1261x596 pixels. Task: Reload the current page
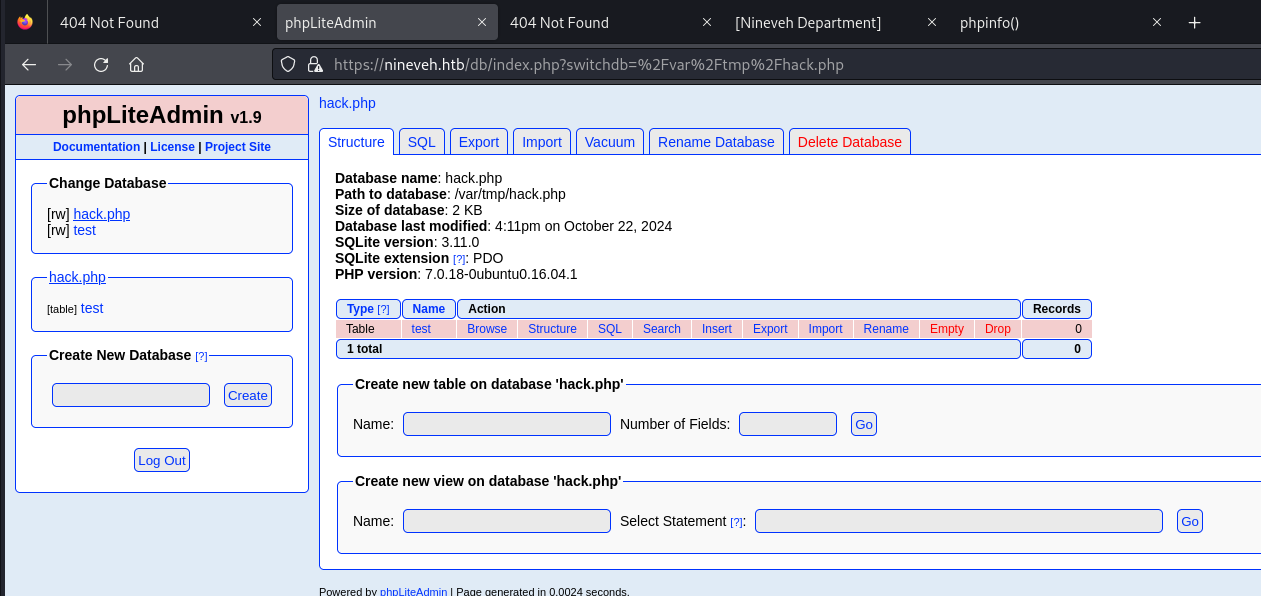coord(100,64)
